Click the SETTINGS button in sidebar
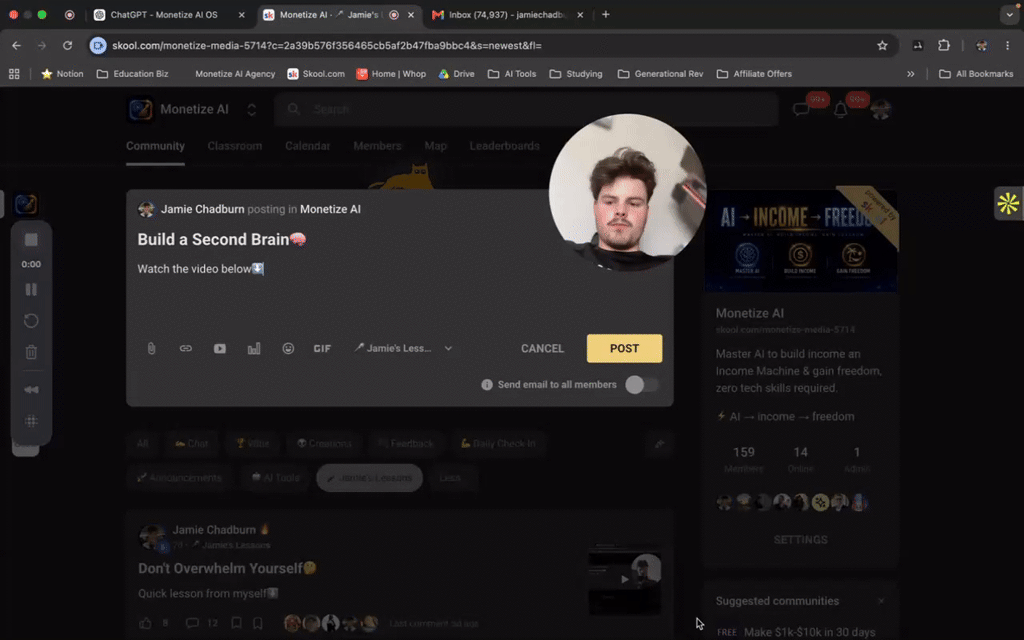Screen dimensions: 1024x640 [x=801, y=539]
